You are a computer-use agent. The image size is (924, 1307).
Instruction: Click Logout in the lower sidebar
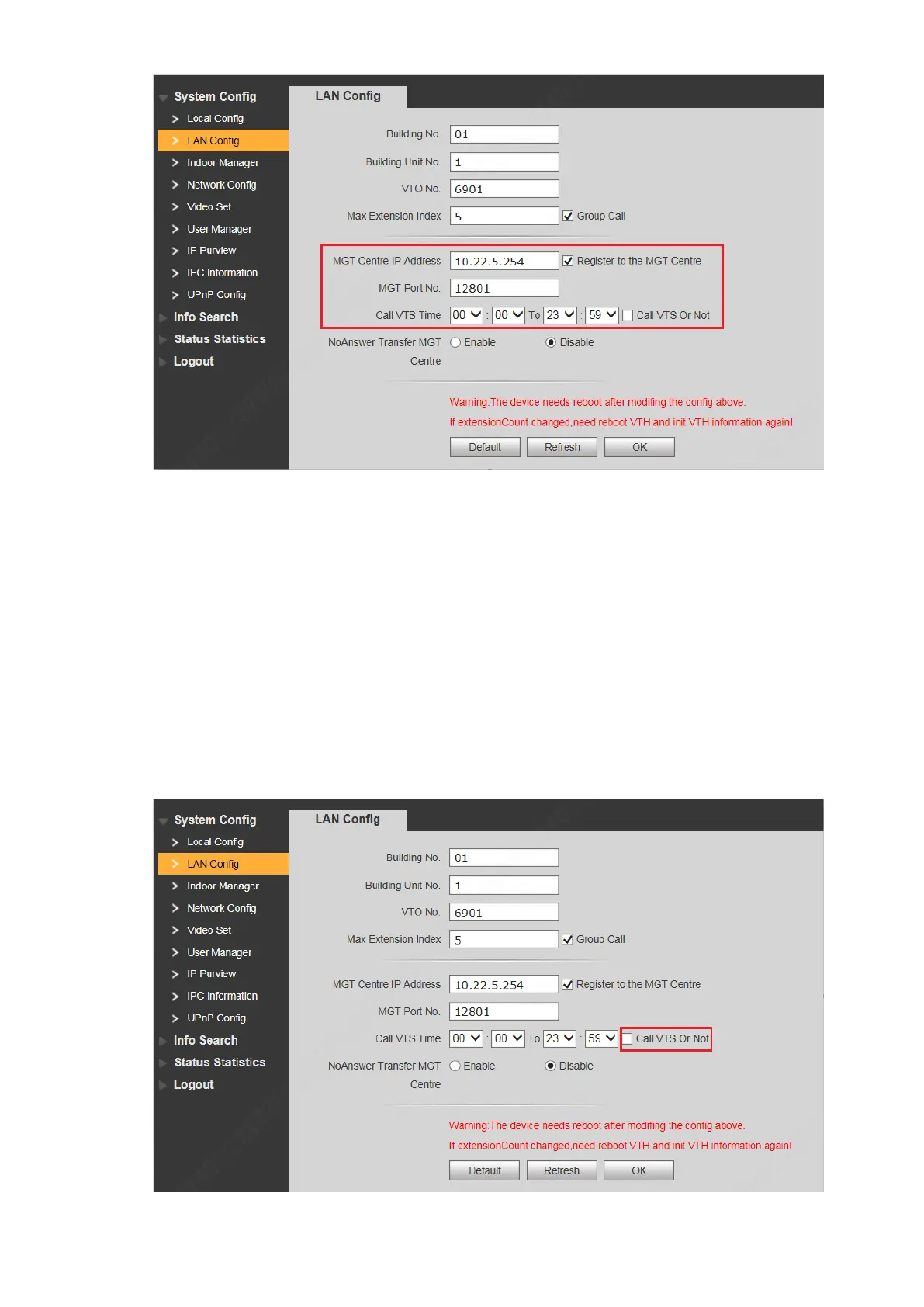coord(193,1084)
